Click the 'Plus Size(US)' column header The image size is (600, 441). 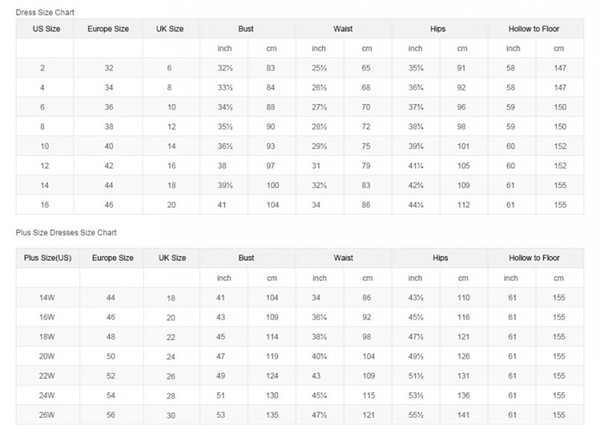[45, 258]
